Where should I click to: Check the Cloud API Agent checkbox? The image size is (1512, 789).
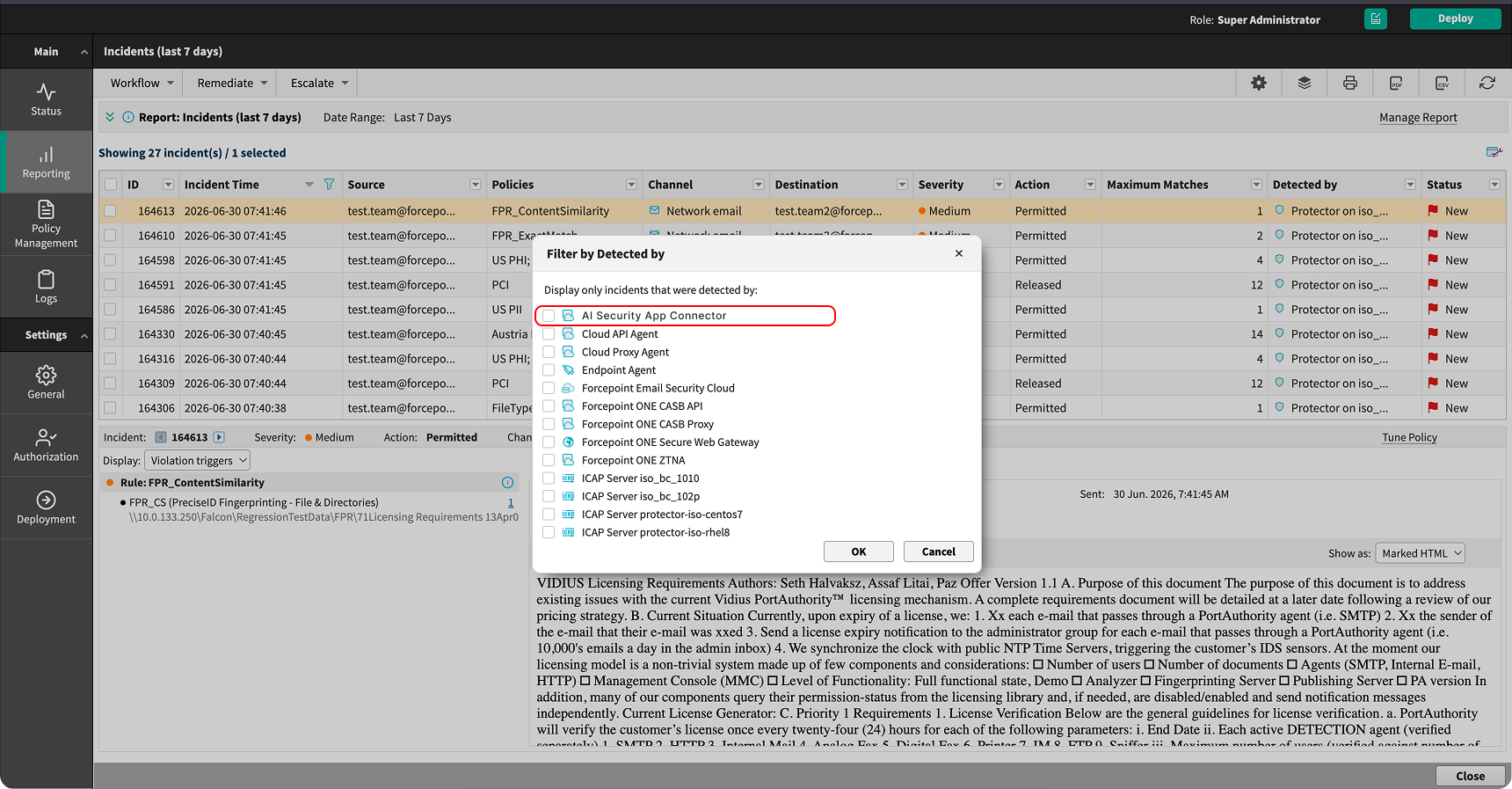[549, 334]
